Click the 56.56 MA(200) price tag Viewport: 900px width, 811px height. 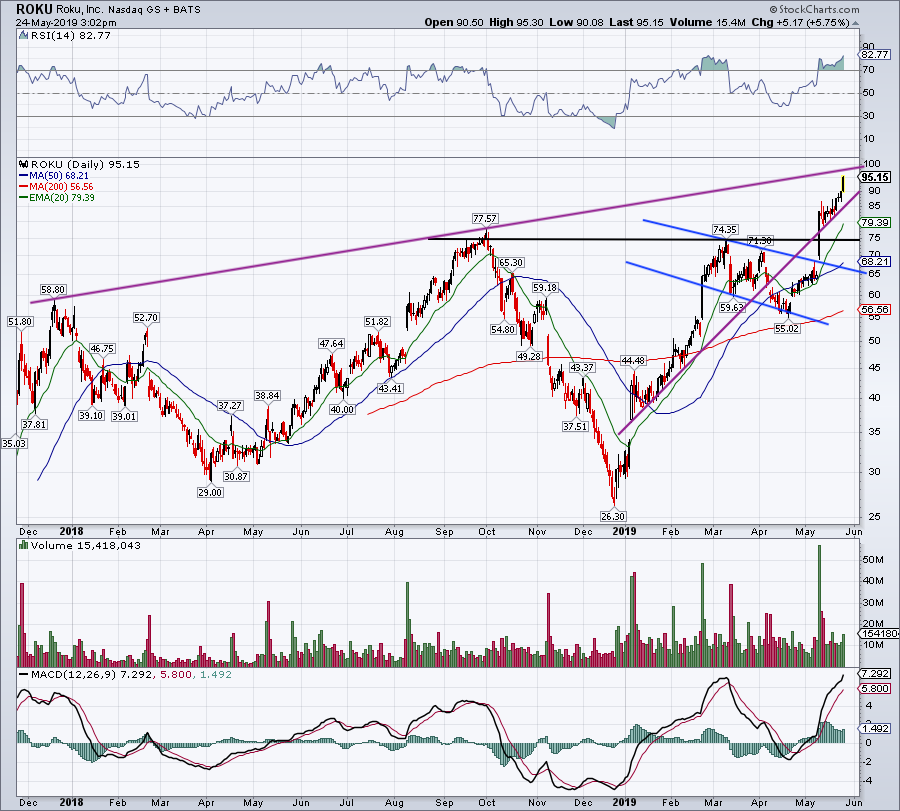click(x=875, y=309)
